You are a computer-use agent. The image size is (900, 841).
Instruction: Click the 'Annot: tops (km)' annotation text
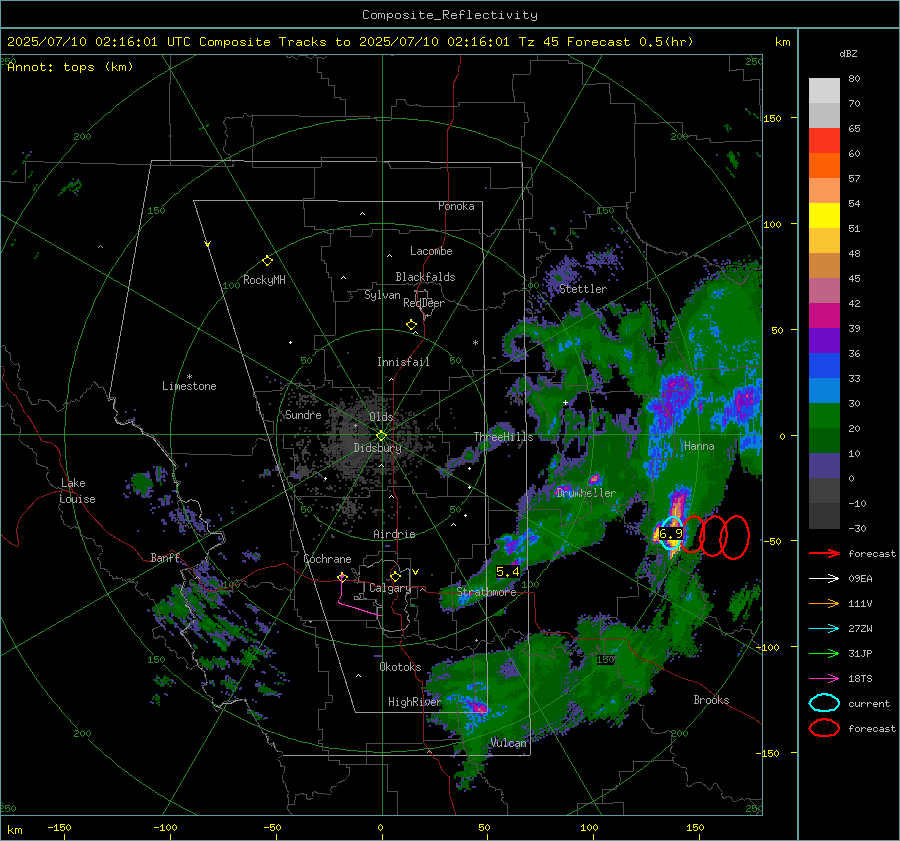(x=70, y=67)
